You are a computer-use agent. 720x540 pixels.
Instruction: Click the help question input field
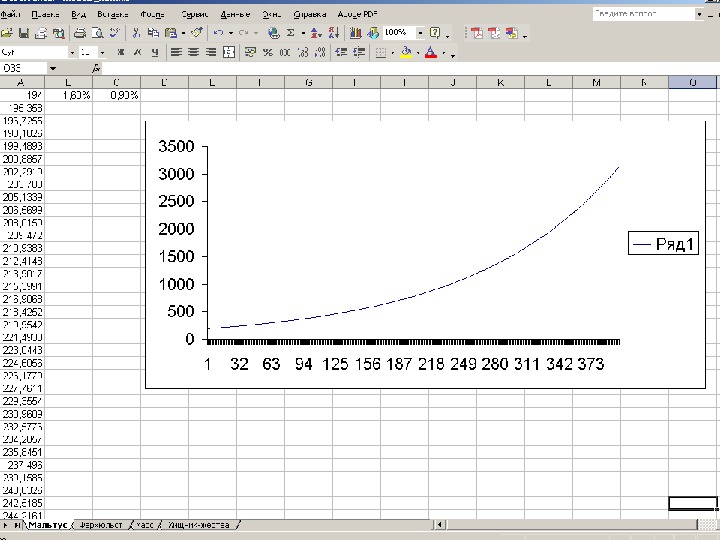640,15
